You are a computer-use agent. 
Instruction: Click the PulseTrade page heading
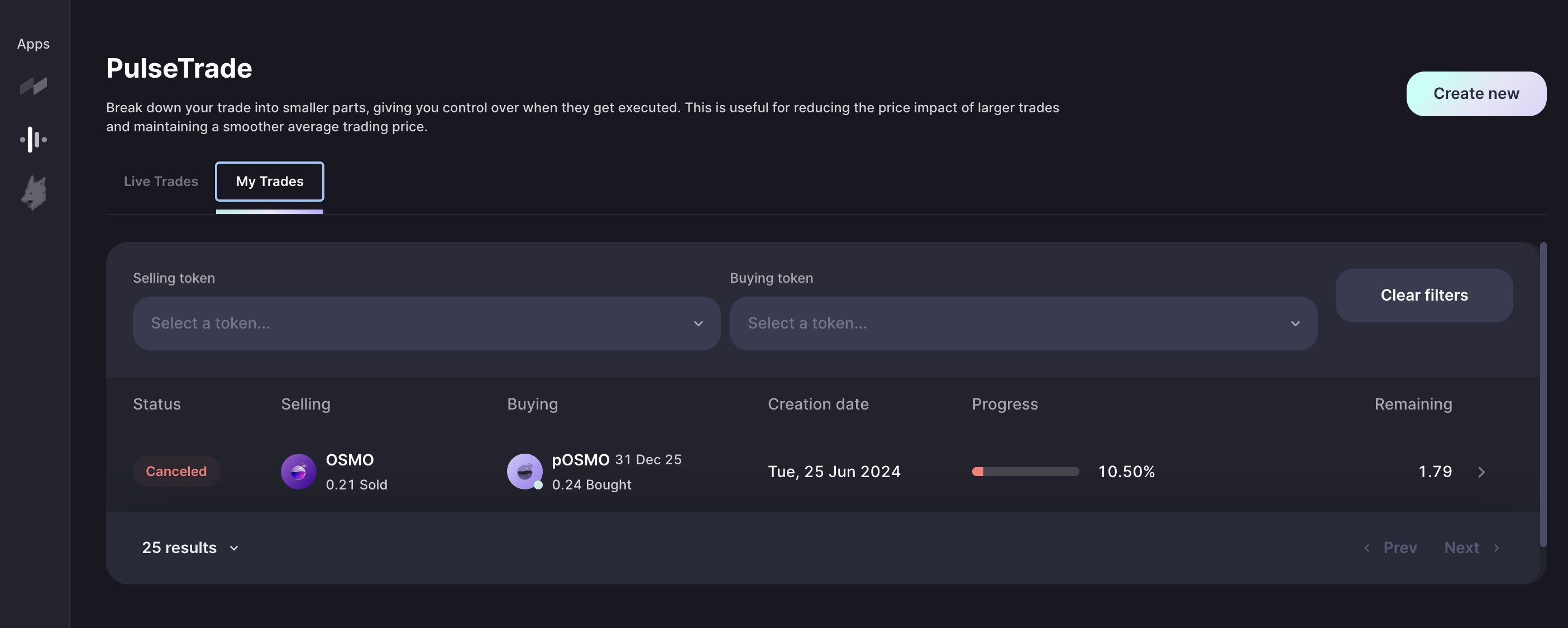[179, 68]
